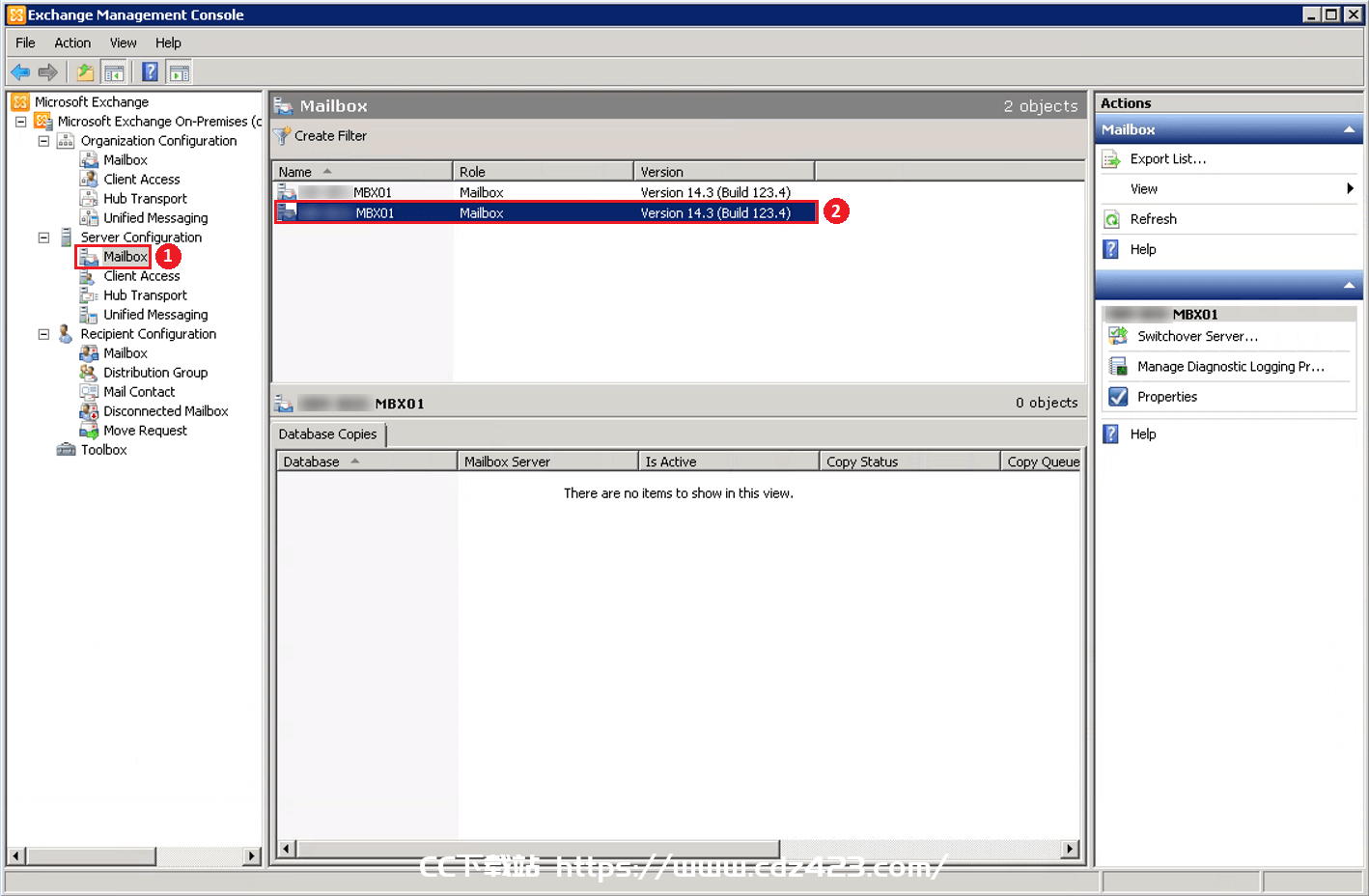Screen dimensions: 1369x896
Task: Select Unified Messaging under Organization Configuration
Action: click(x=155, y=218)
